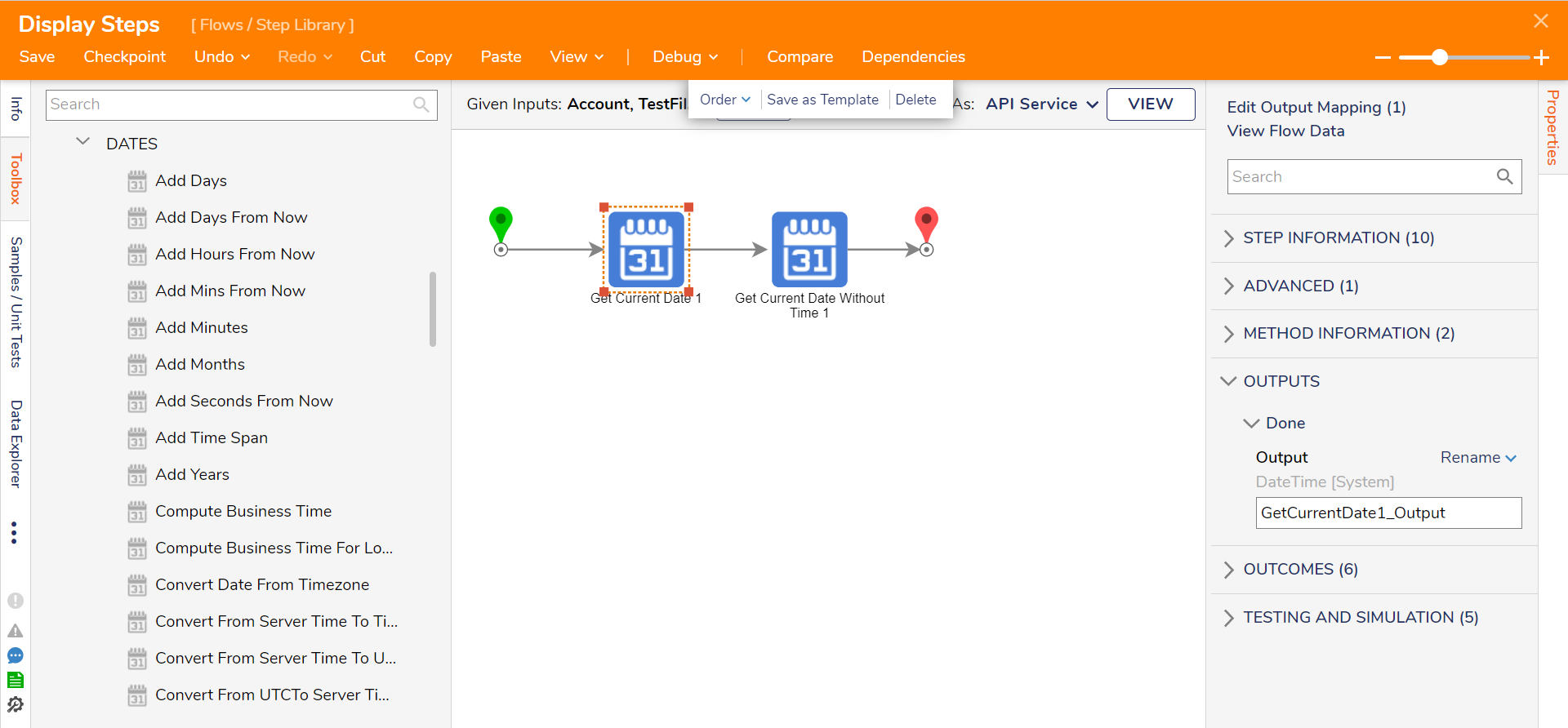Click the calendar icon beside Add Mins From Now
The height and width of the screenshot is (728, 1568).
click(x=137, y=291)
